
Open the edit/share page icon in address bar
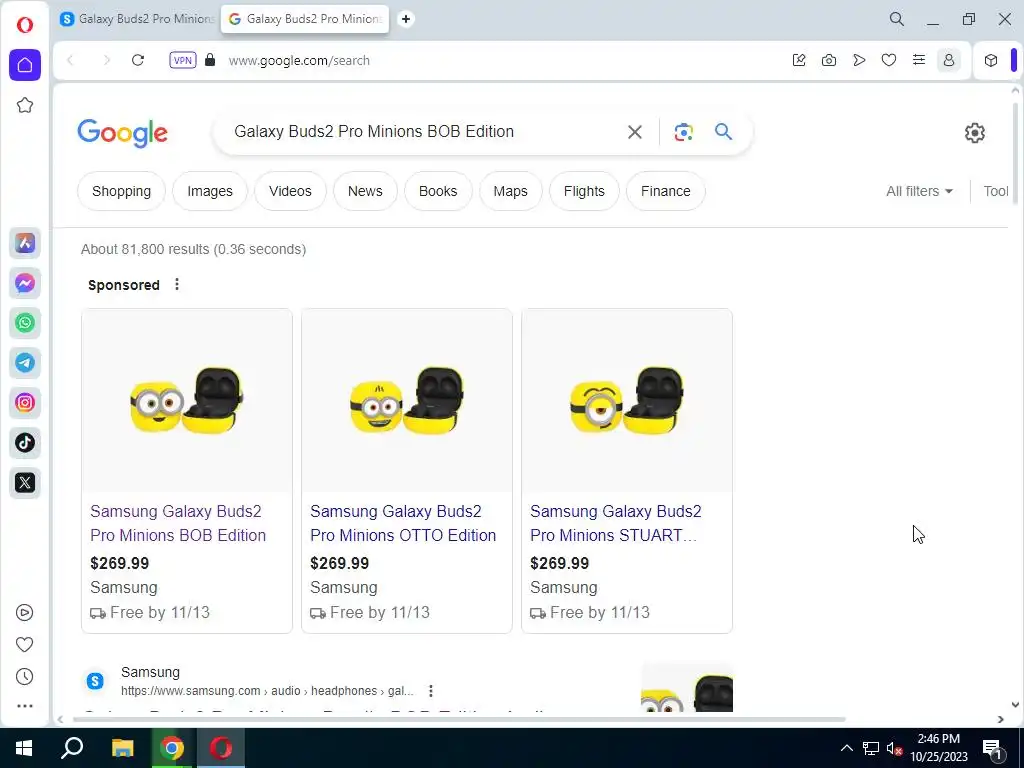[799, 60]
